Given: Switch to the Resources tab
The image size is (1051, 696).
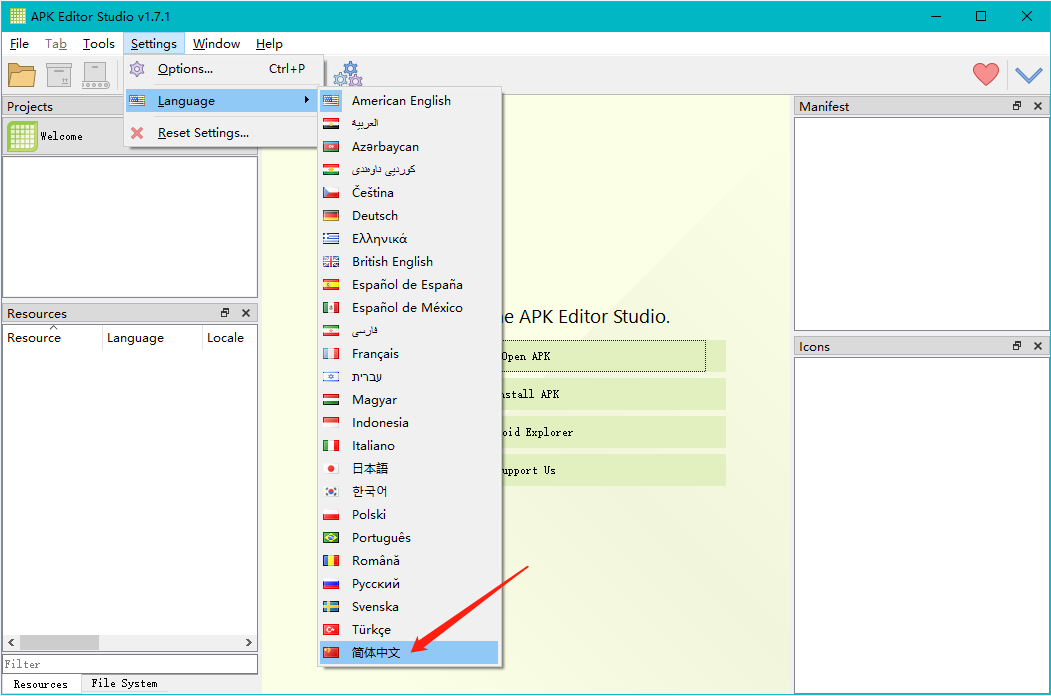Looking at the screenshot, I should coord(41,684).
